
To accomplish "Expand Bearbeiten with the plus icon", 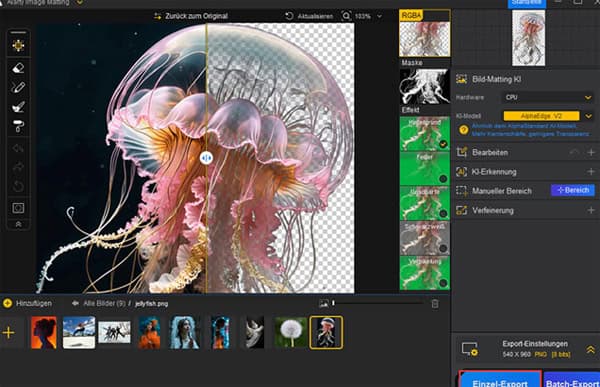I will click(x=591, y=152).
